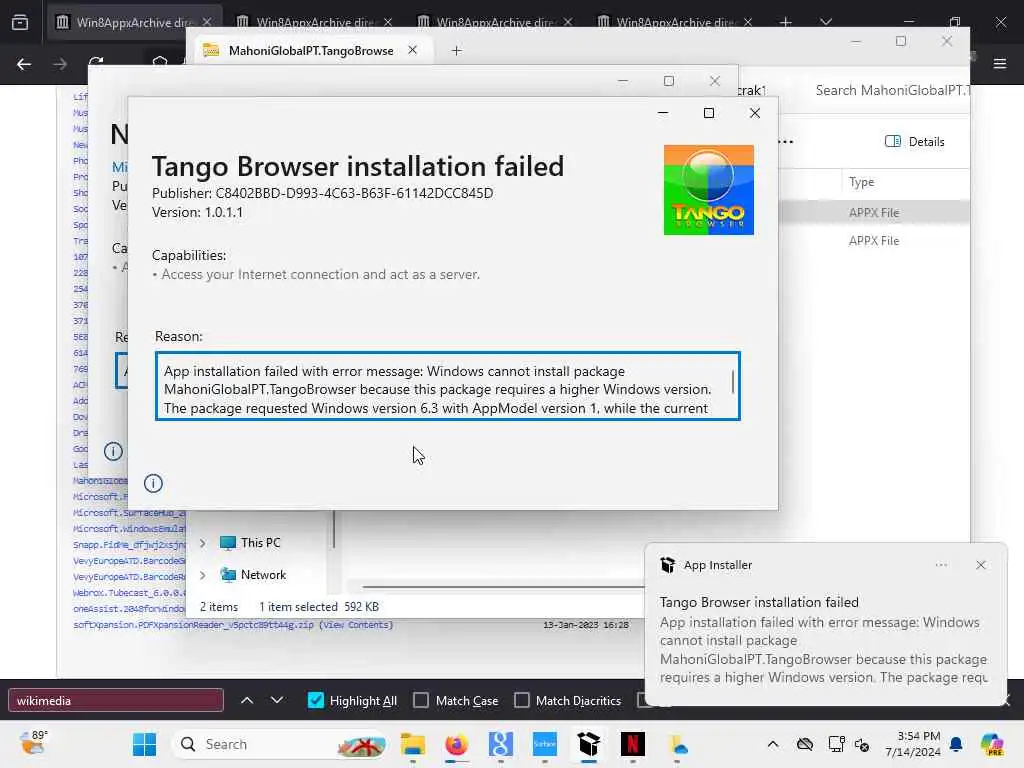Click the Reason box scrollbar

click(733, 382)
